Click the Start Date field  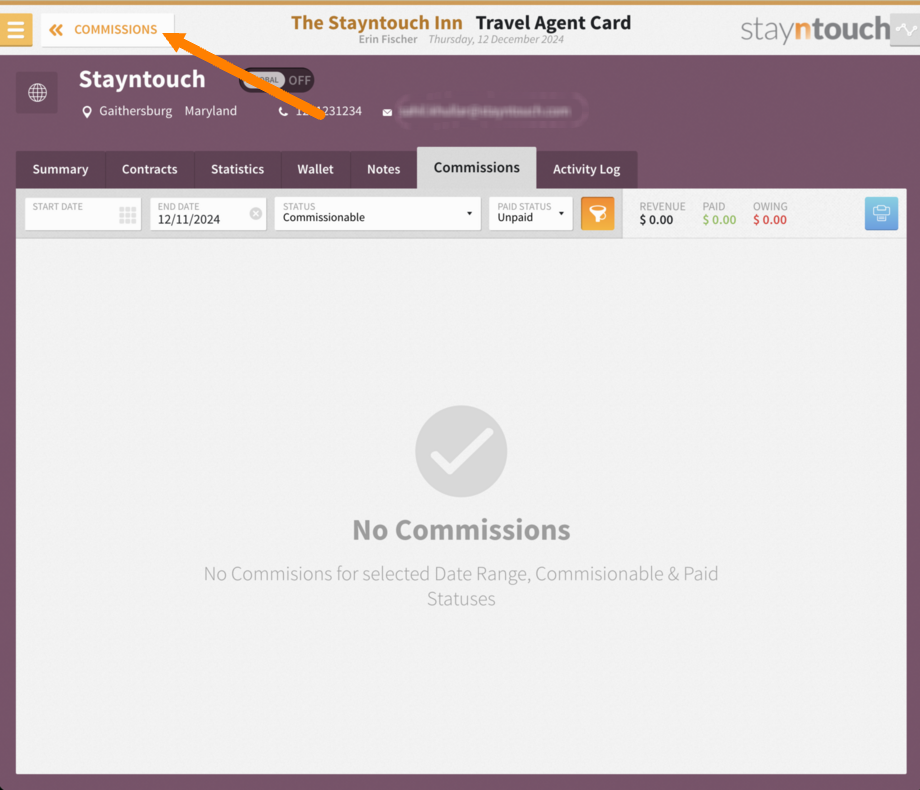[x=83, y=214]
